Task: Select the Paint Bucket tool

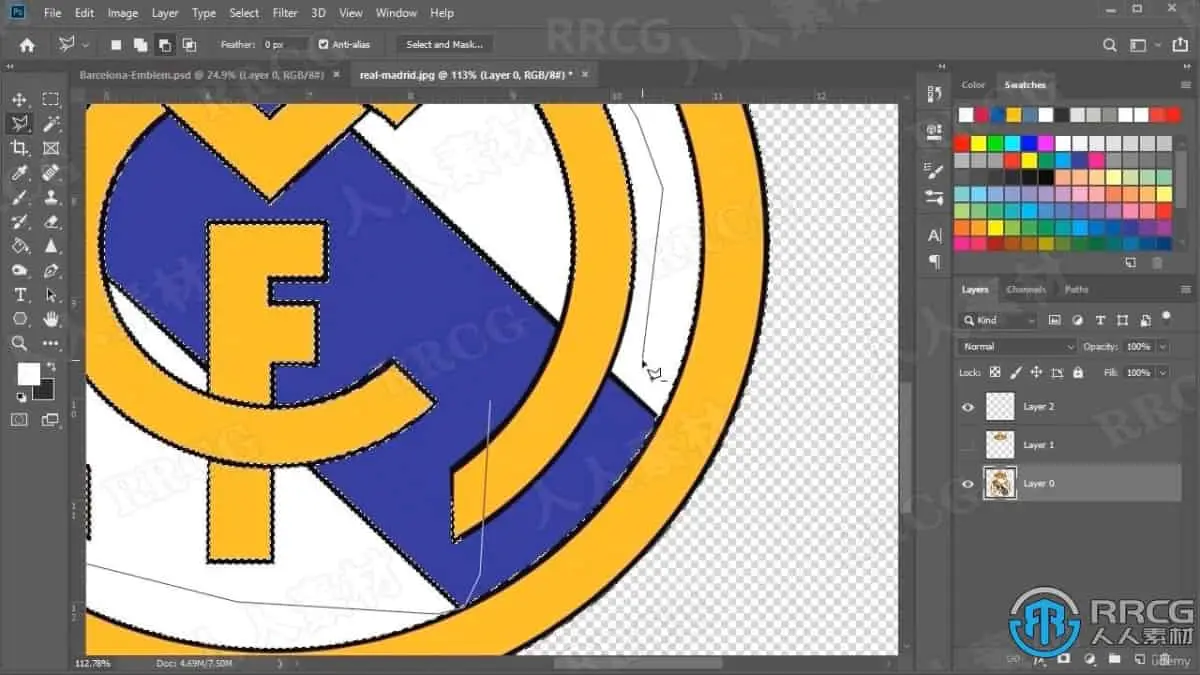Action: (x=19, y=246)
